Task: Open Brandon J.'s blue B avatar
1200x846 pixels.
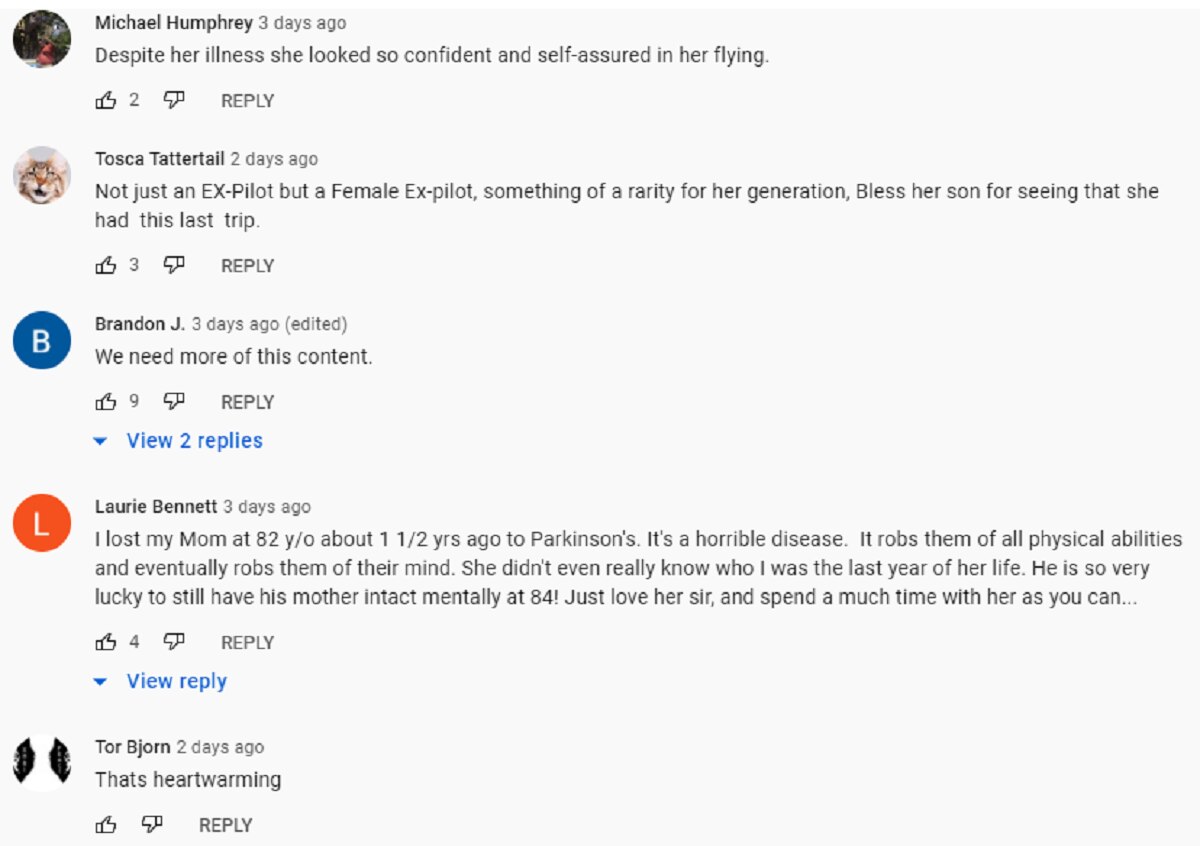Action: (42, 340)
